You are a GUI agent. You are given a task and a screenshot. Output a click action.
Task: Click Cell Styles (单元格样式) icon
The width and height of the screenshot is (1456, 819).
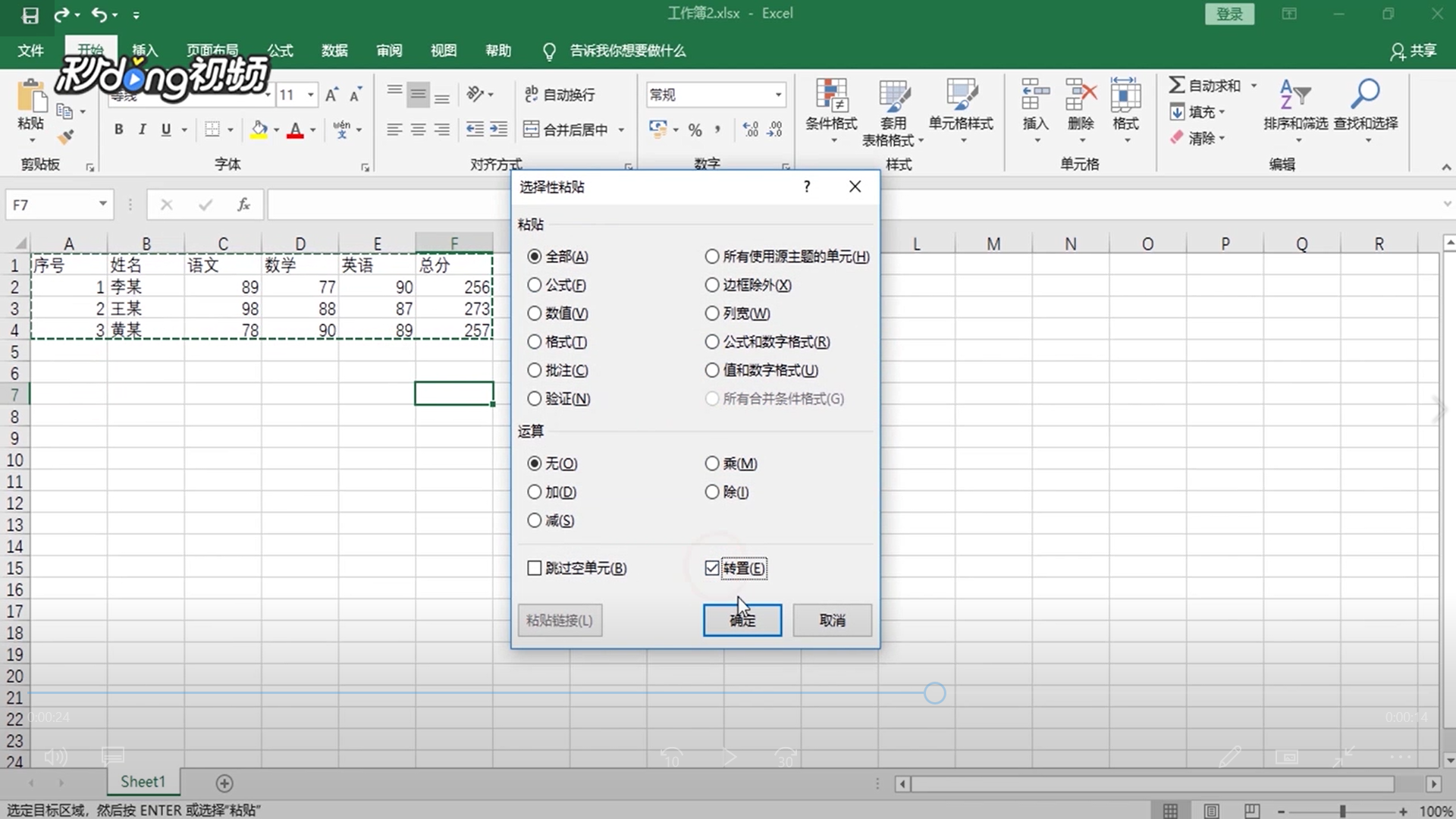click(961, 96)
